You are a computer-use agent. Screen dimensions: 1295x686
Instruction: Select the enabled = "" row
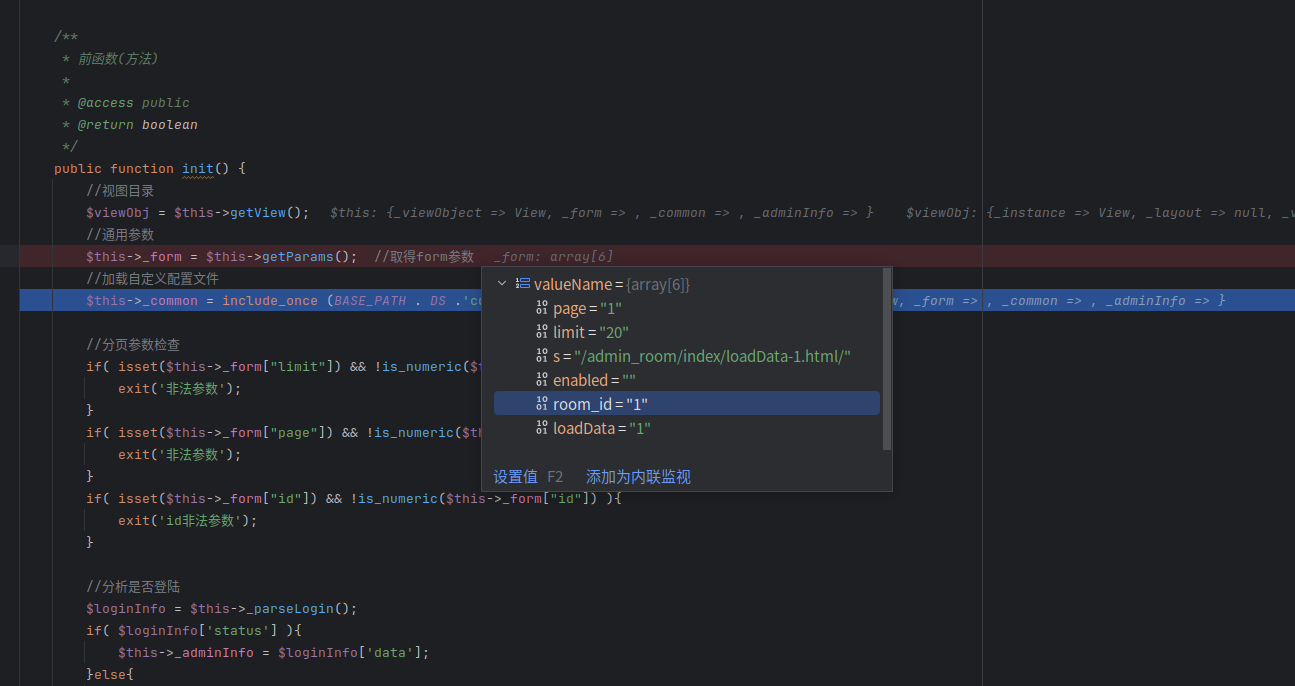687,380
